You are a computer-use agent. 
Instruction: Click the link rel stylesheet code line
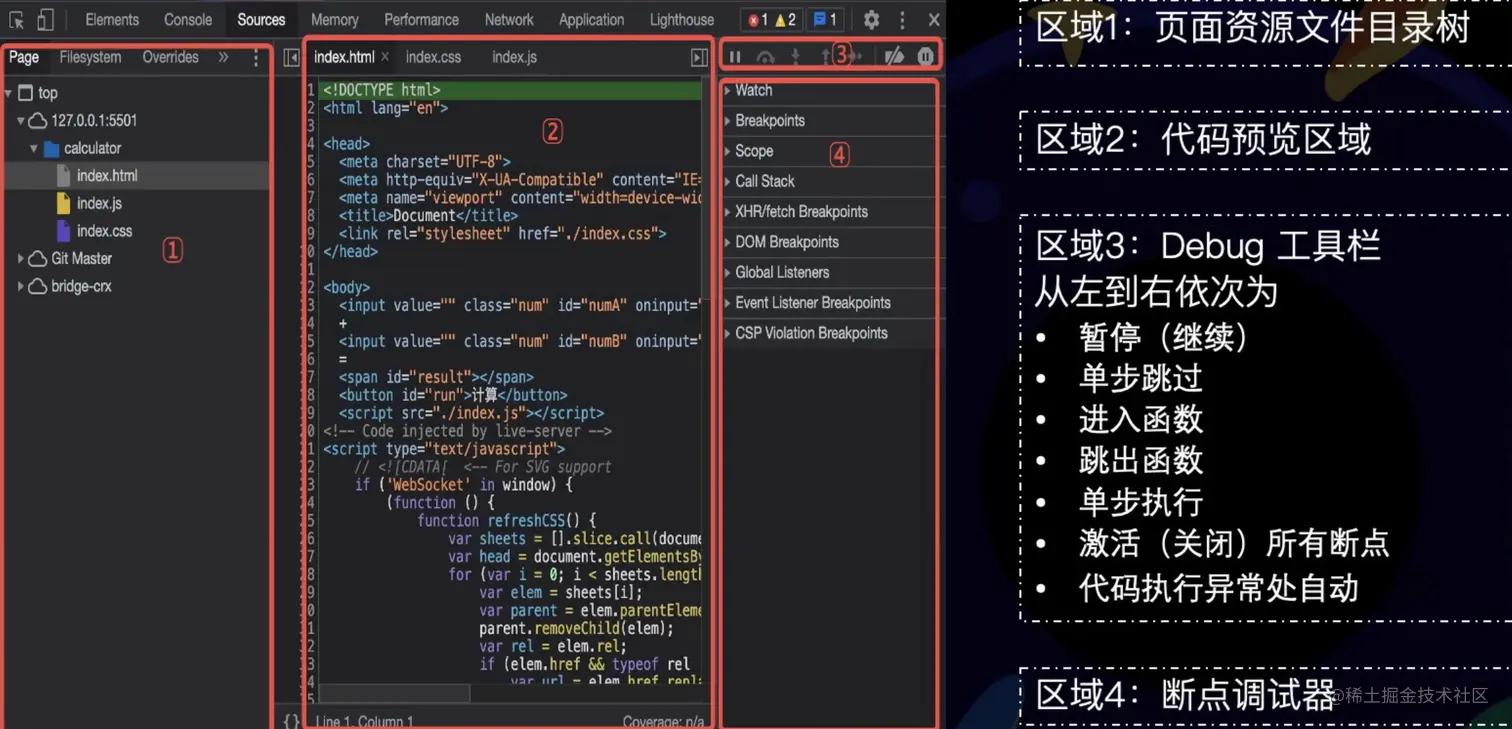coord(502,234)
